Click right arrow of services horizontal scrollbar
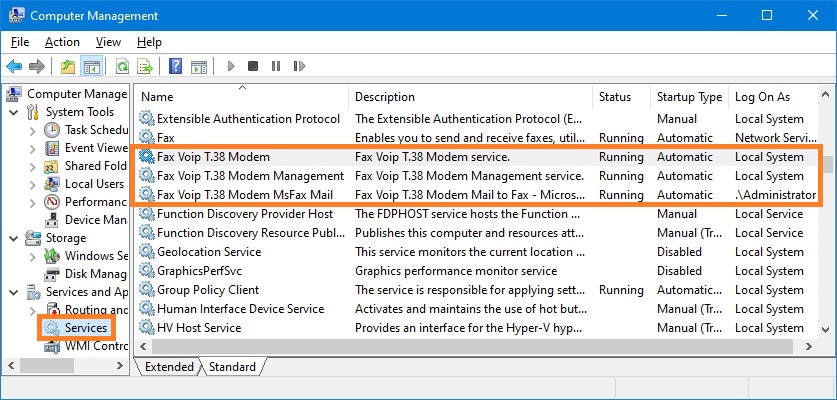Viewport: 837px width, 400px height. tap(809, 347)
